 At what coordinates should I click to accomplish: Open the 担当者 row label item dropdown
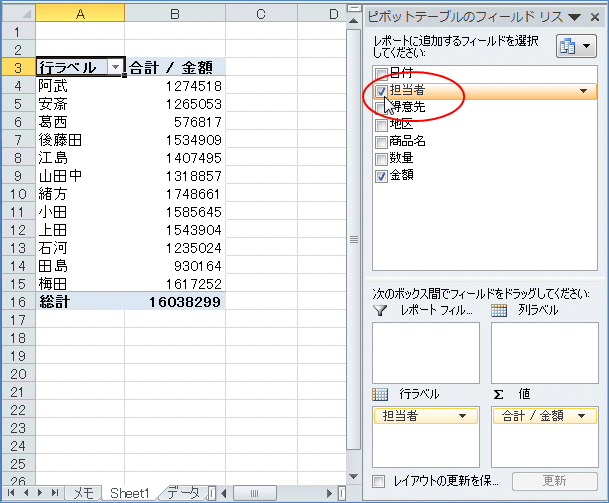pyautogui.click(x=462, y=416)
